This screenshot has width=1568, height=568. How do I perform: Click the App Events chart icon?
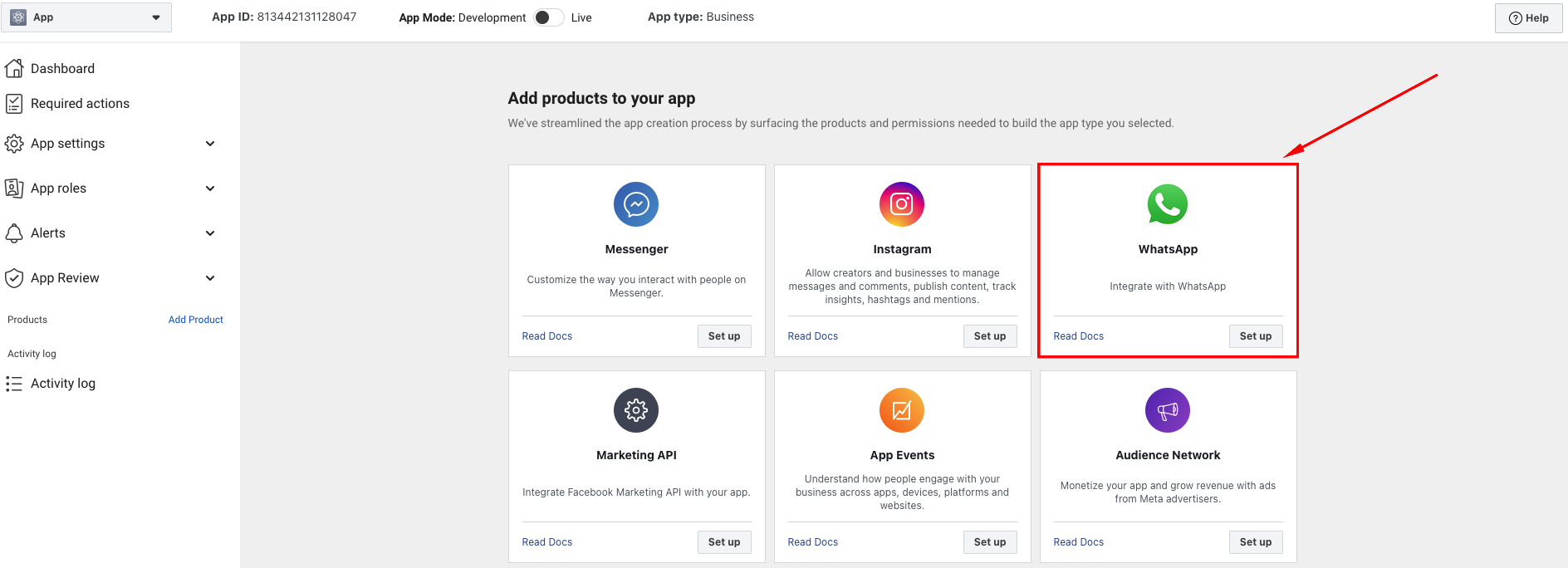coord(902,410)
